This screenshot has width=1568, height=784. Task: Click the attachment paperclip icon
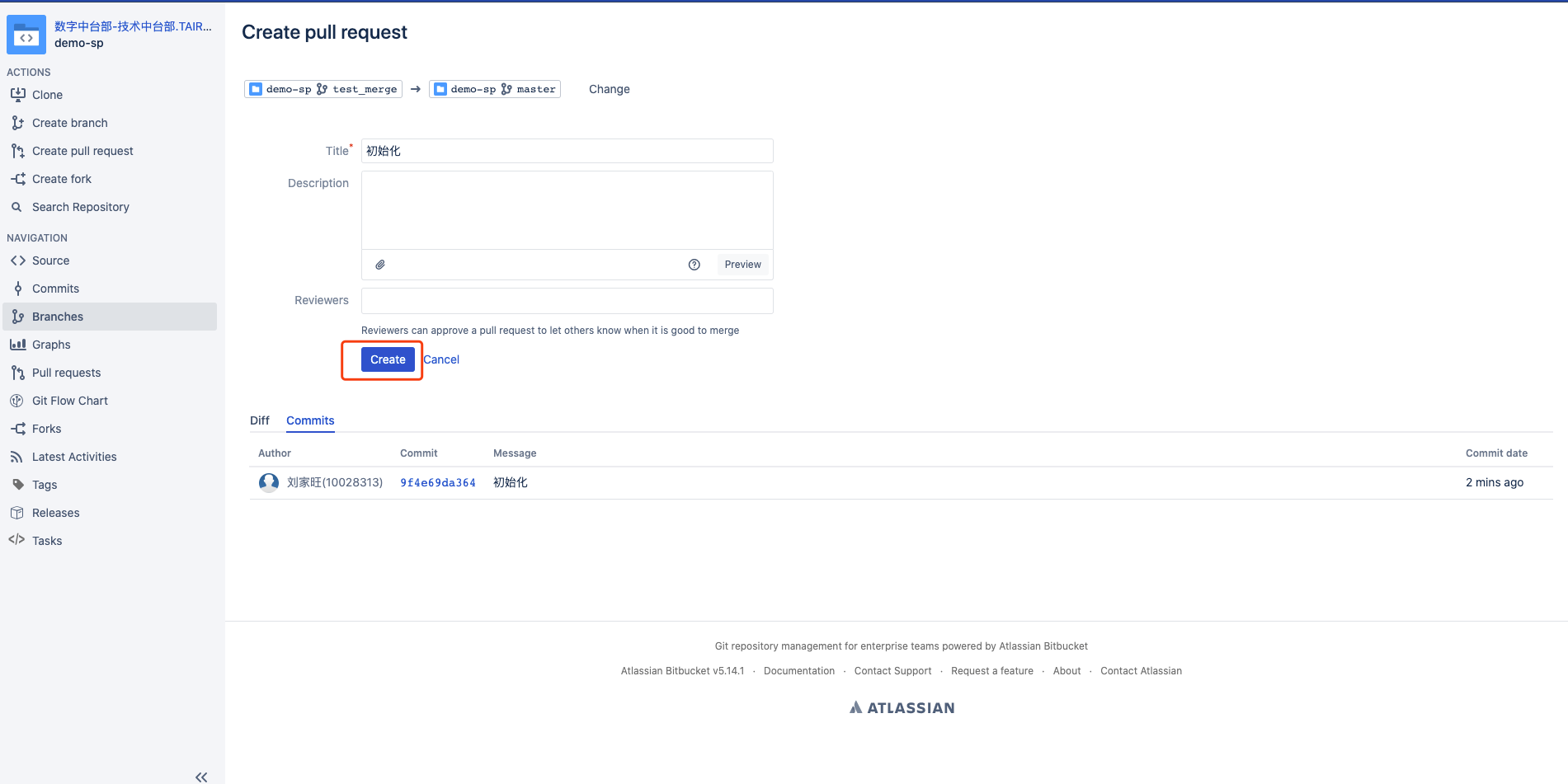click(380, 265)
